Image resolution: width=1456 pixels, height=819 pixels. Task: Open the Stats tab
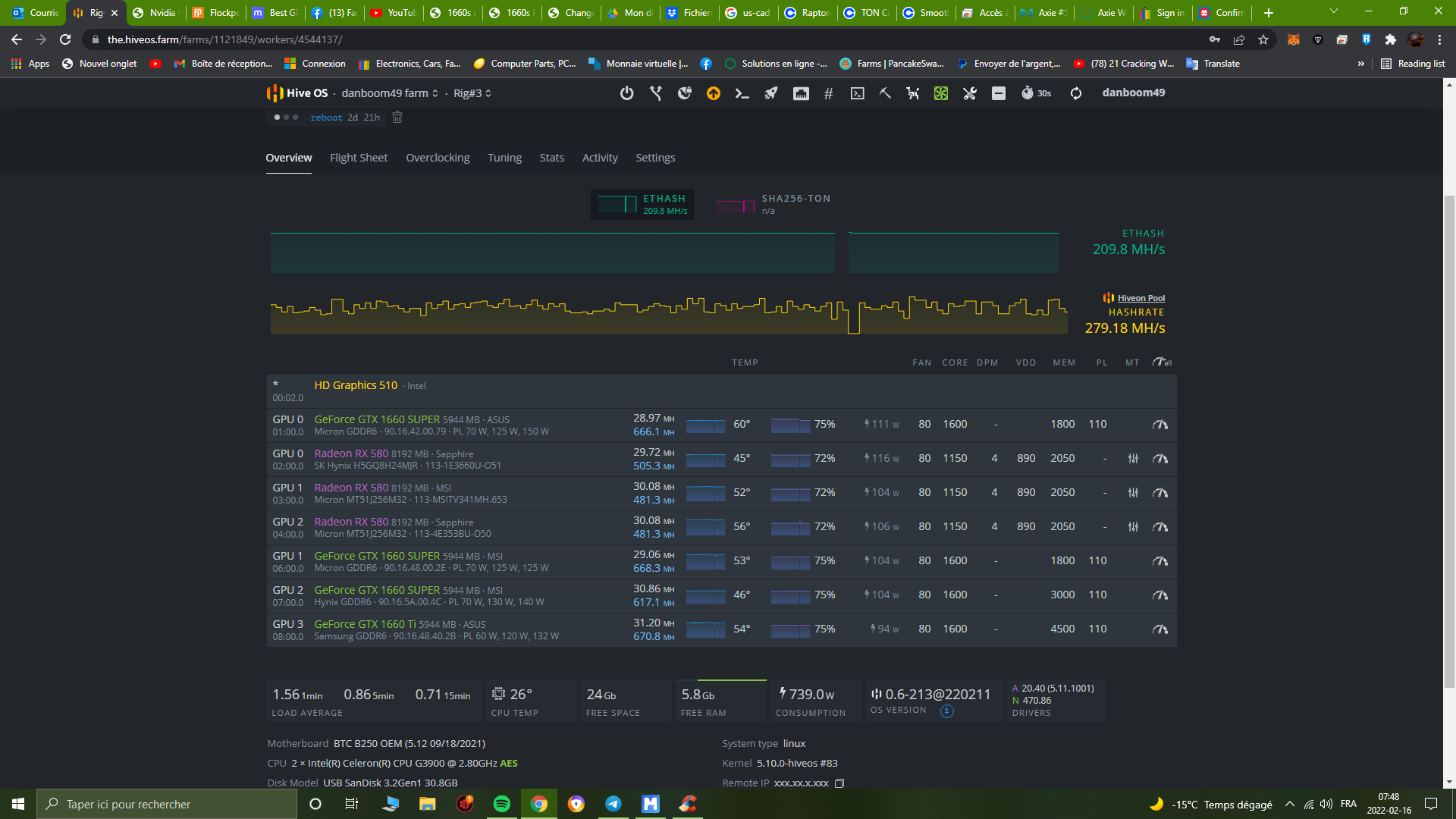(x=552, y=158)
